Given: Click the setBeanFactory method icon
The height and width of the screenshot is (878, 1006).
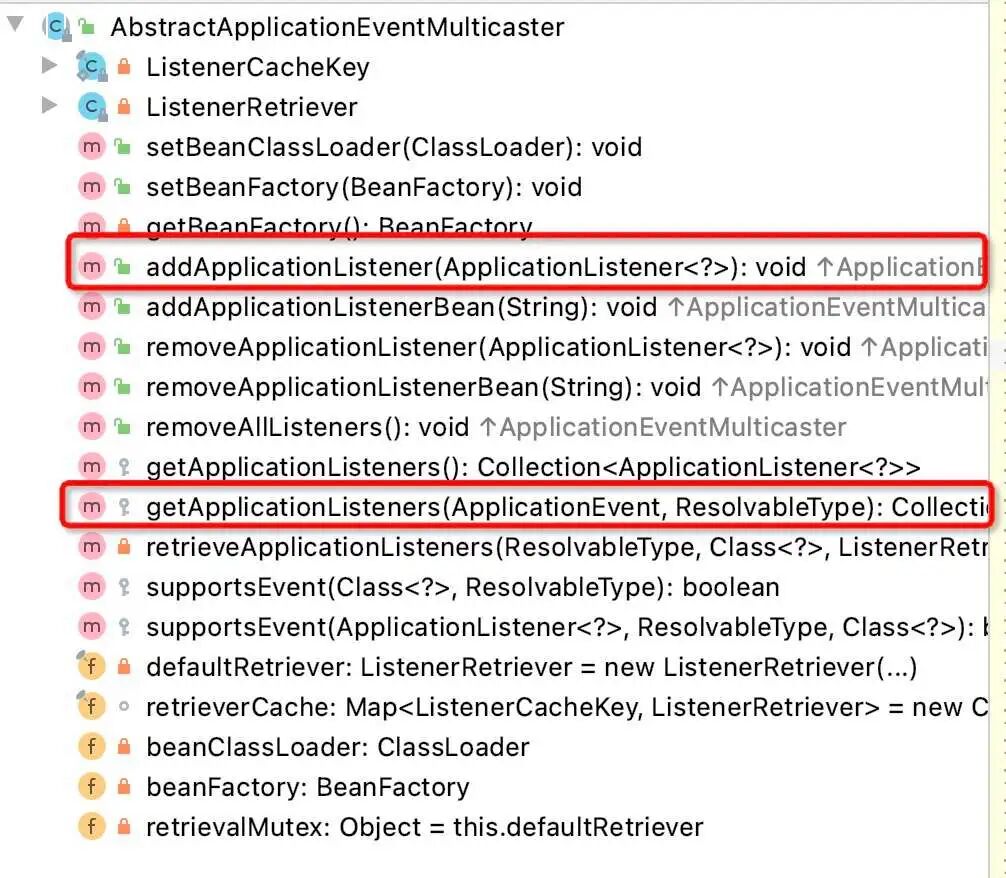Looking at the screenshot, I should [x=92, y=187].
